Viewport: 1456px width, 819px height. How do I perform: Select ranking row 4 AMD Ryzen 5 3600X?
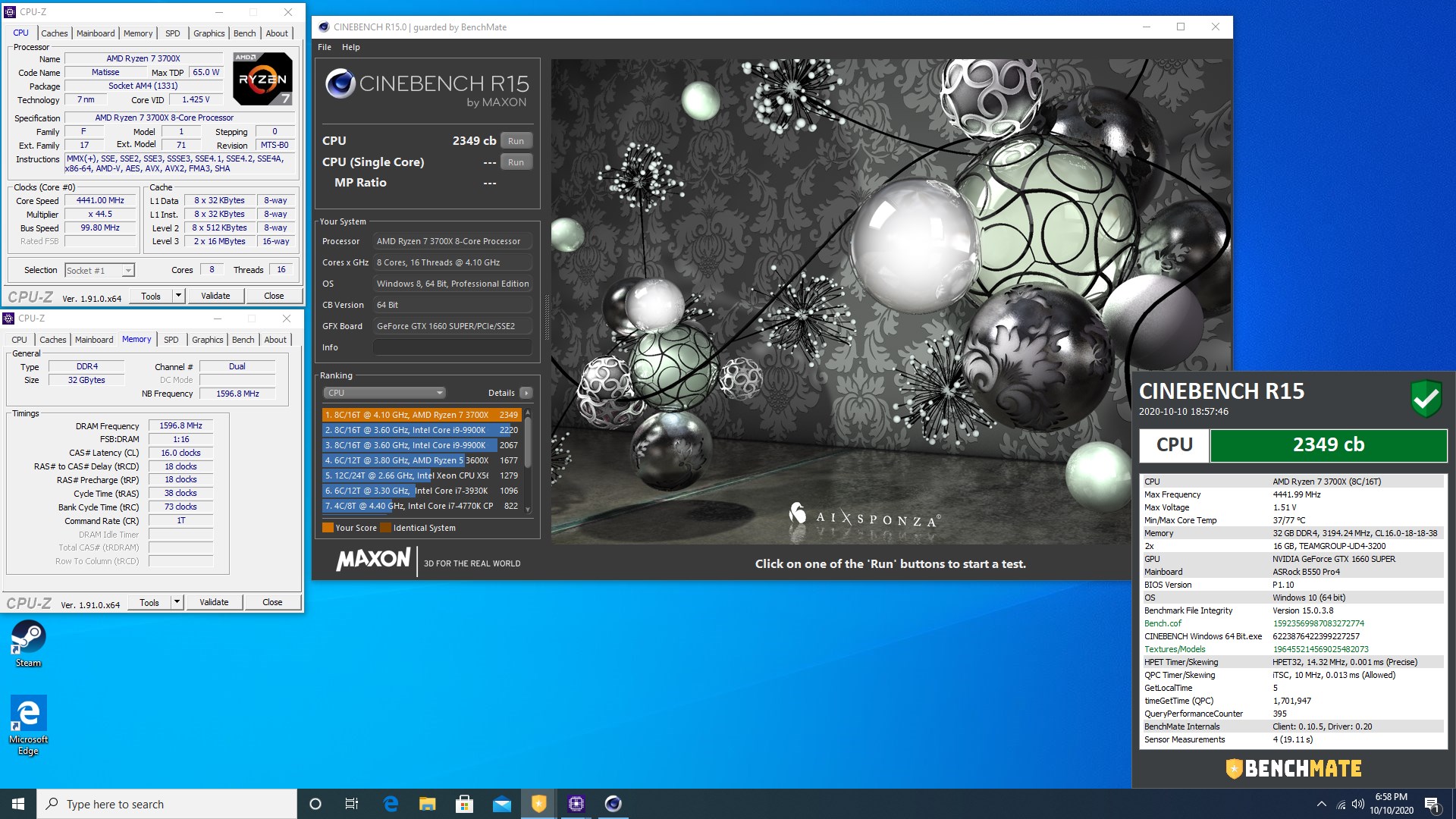click(421, 460)
